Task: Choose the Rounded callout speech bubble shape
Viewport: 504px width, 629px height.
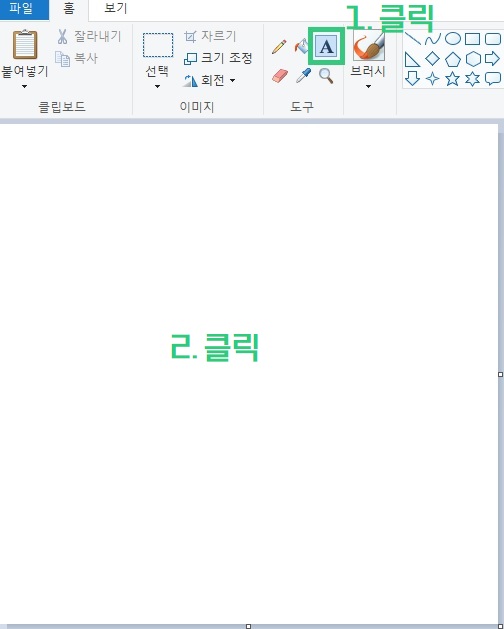Action: click(x=493, y=79)
